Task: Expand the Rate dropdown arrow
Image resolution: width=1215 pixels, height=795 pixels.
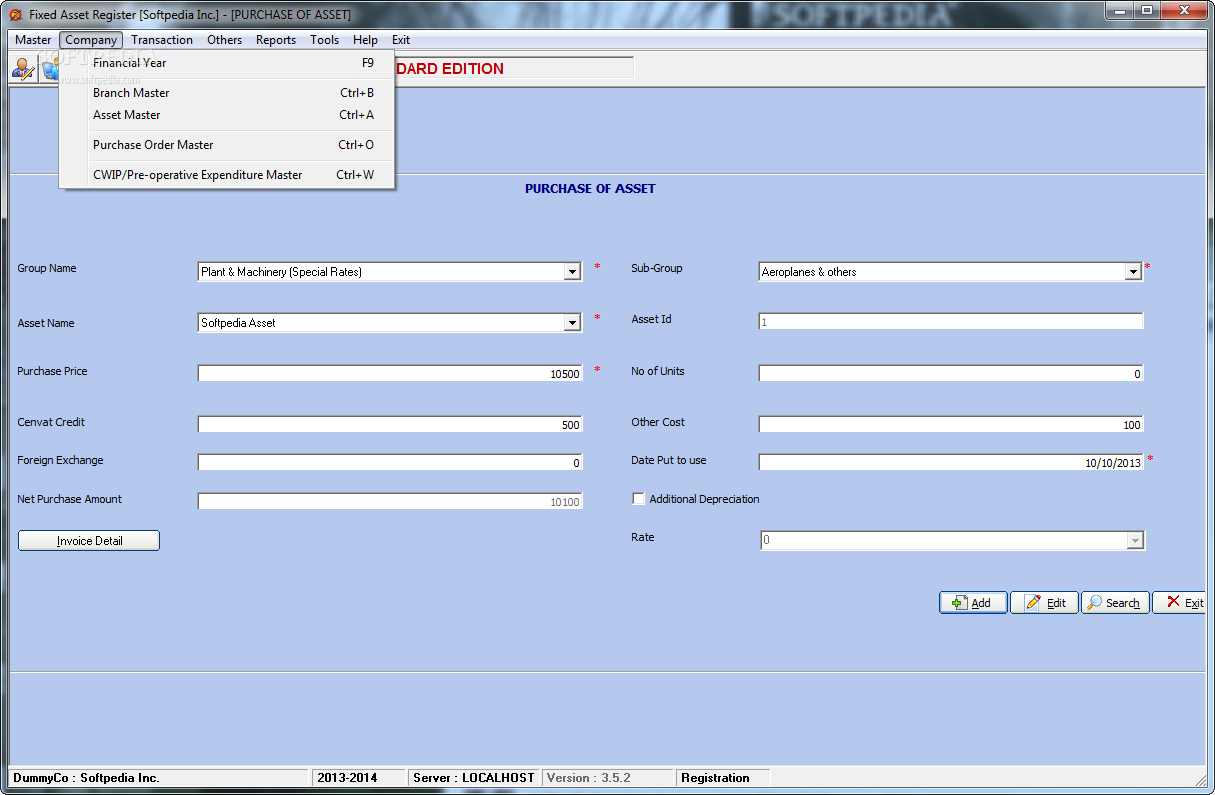Action: point(1135,541)
